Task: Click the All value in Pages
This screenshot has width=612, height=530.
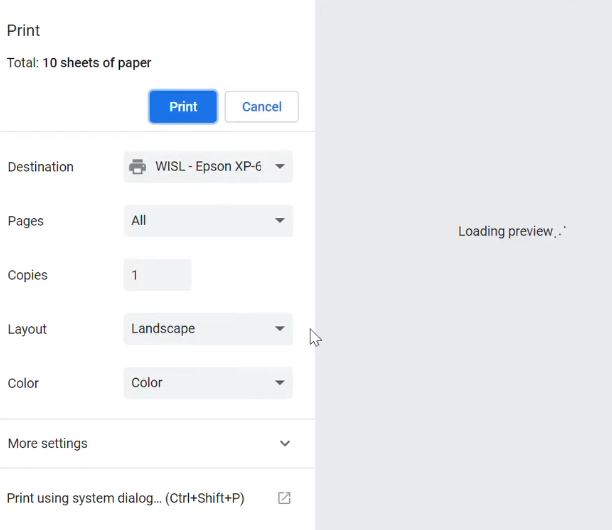Action: pos(139,221)
